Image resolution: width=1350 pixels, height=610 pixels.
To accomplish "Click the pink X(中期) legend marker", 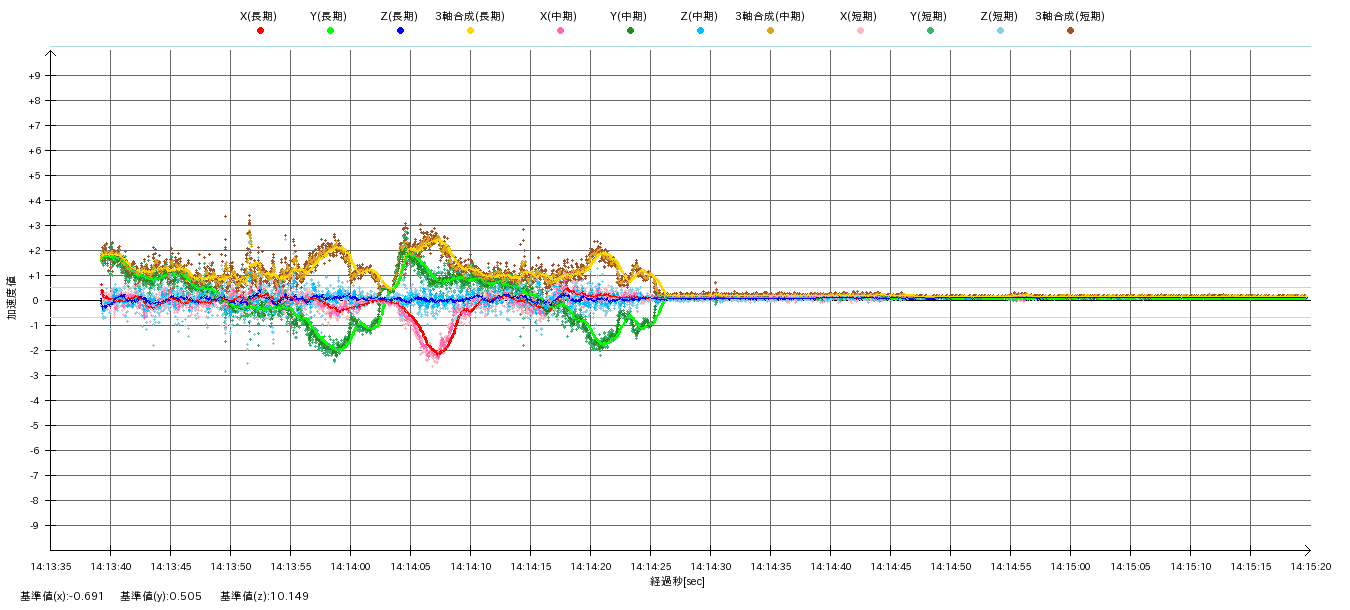I will [x=560, y=31].
